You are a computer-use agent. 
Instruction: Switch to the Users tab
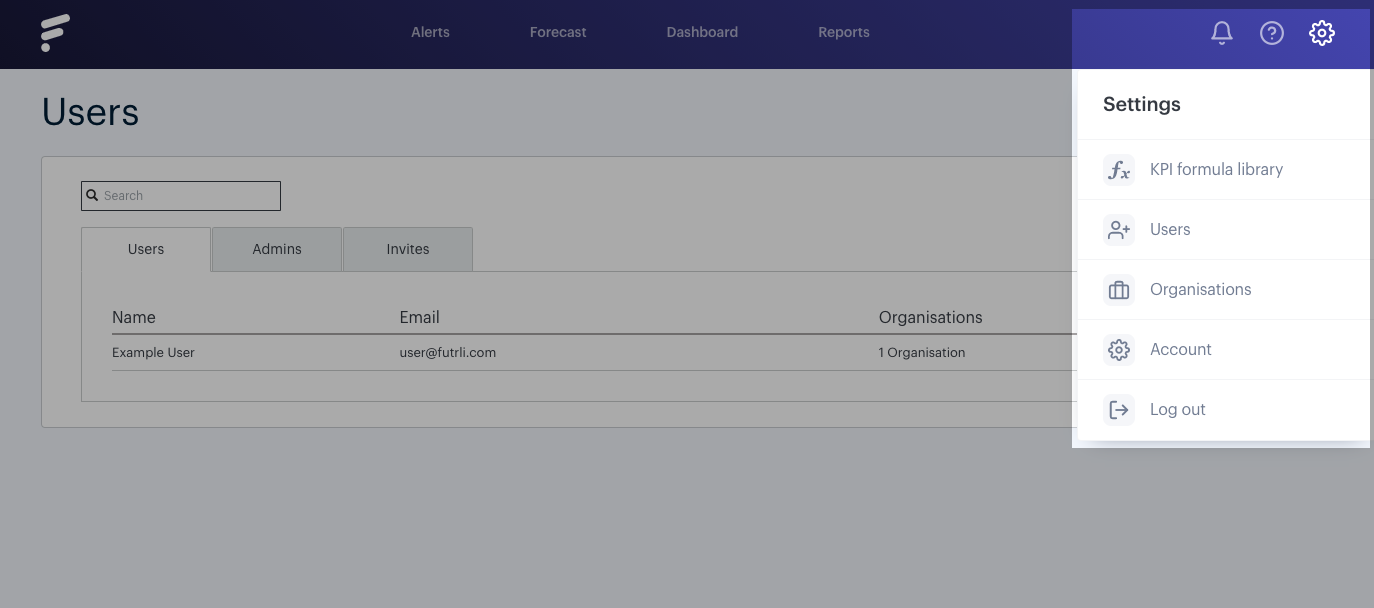click(x=146, y=249)
